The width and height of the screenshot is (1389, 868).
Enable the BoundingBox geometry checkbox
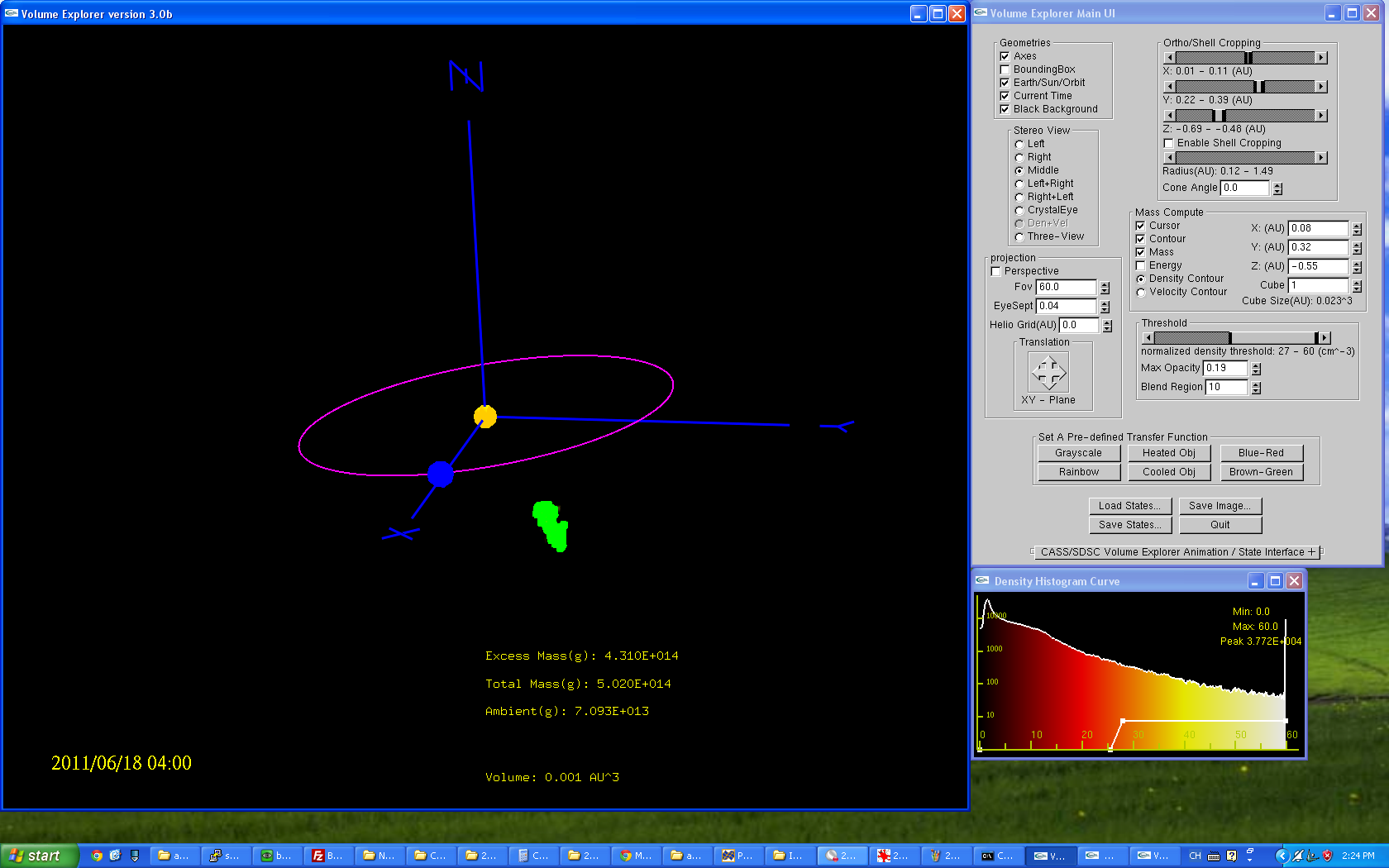tap(1005, 69)
